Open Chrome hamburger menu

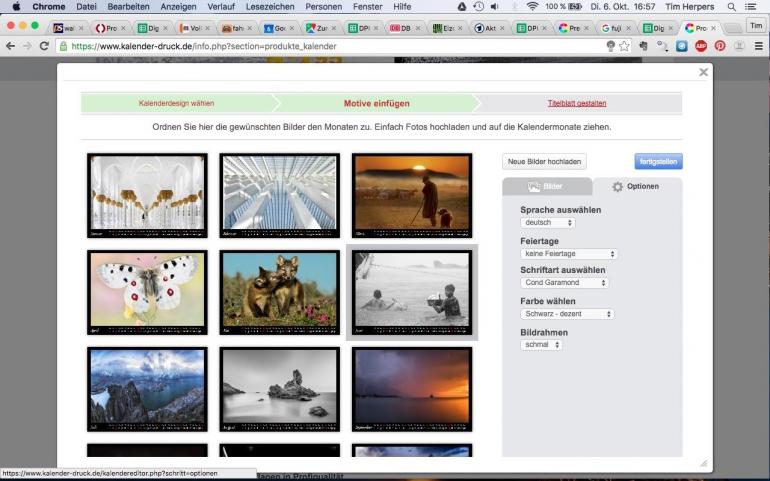click(759, 46)
